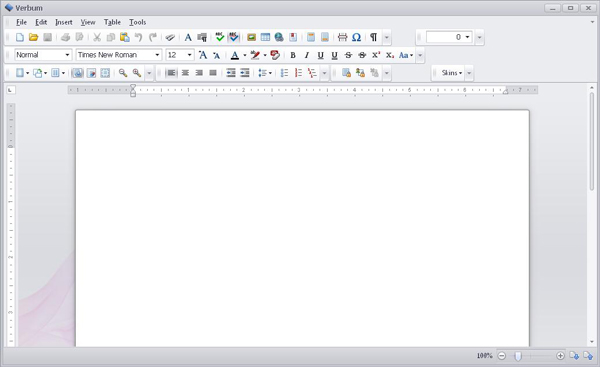600x367 pixels.
Task: Toggle Italic formatting
Action: tap(307, 55)
